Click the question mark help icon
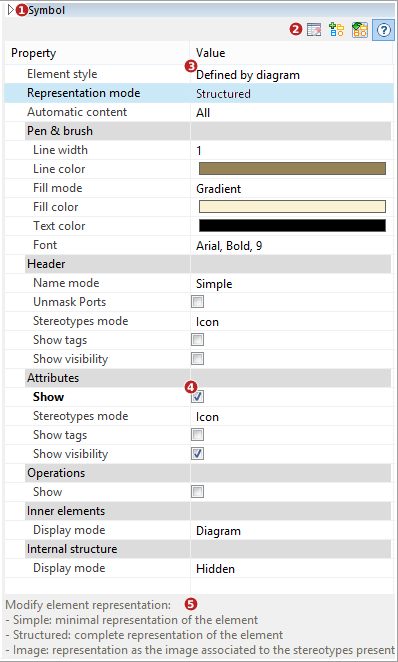 (383, 30)
